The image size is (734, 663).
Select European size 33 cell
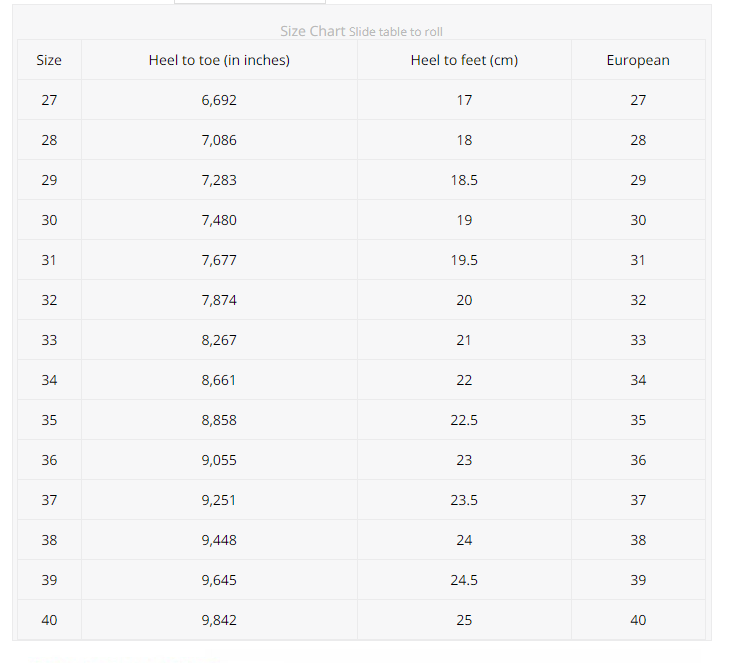point(638,340)
